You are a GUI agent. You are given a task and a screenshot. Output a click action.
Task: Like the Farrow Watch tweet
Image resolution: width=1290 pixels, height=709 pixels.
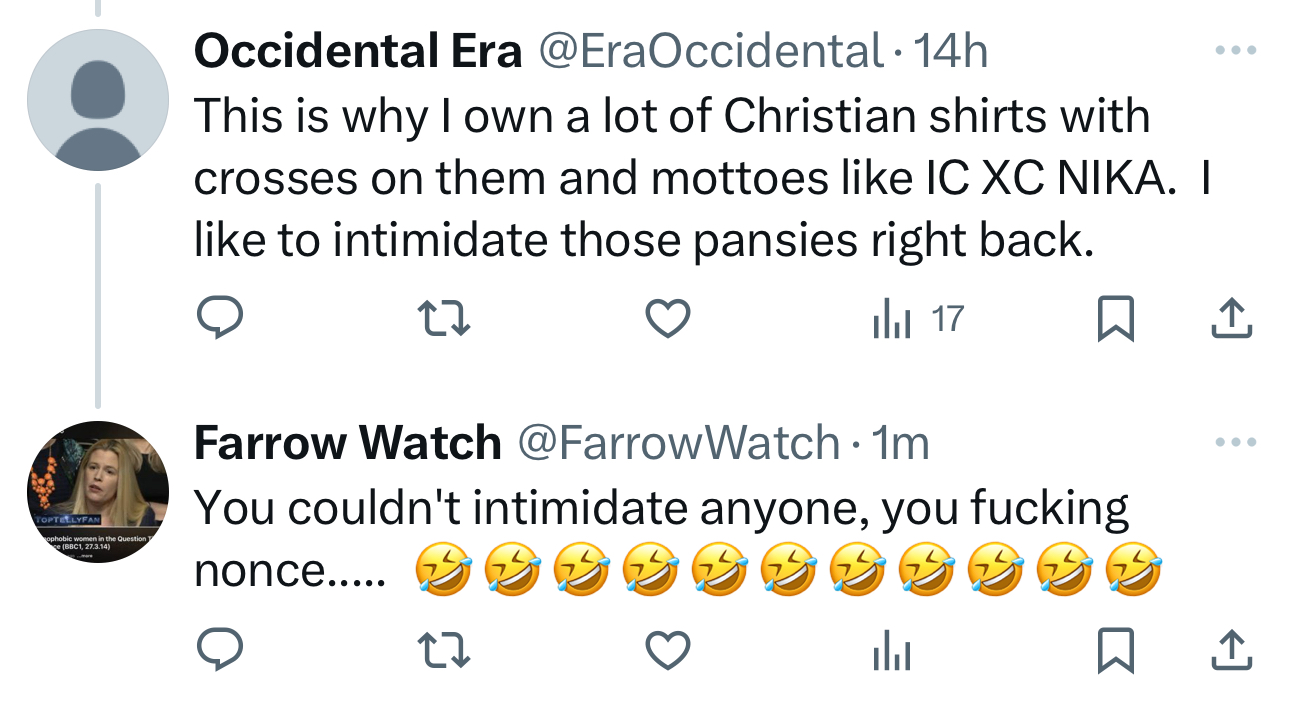click(x=668, y=652)
